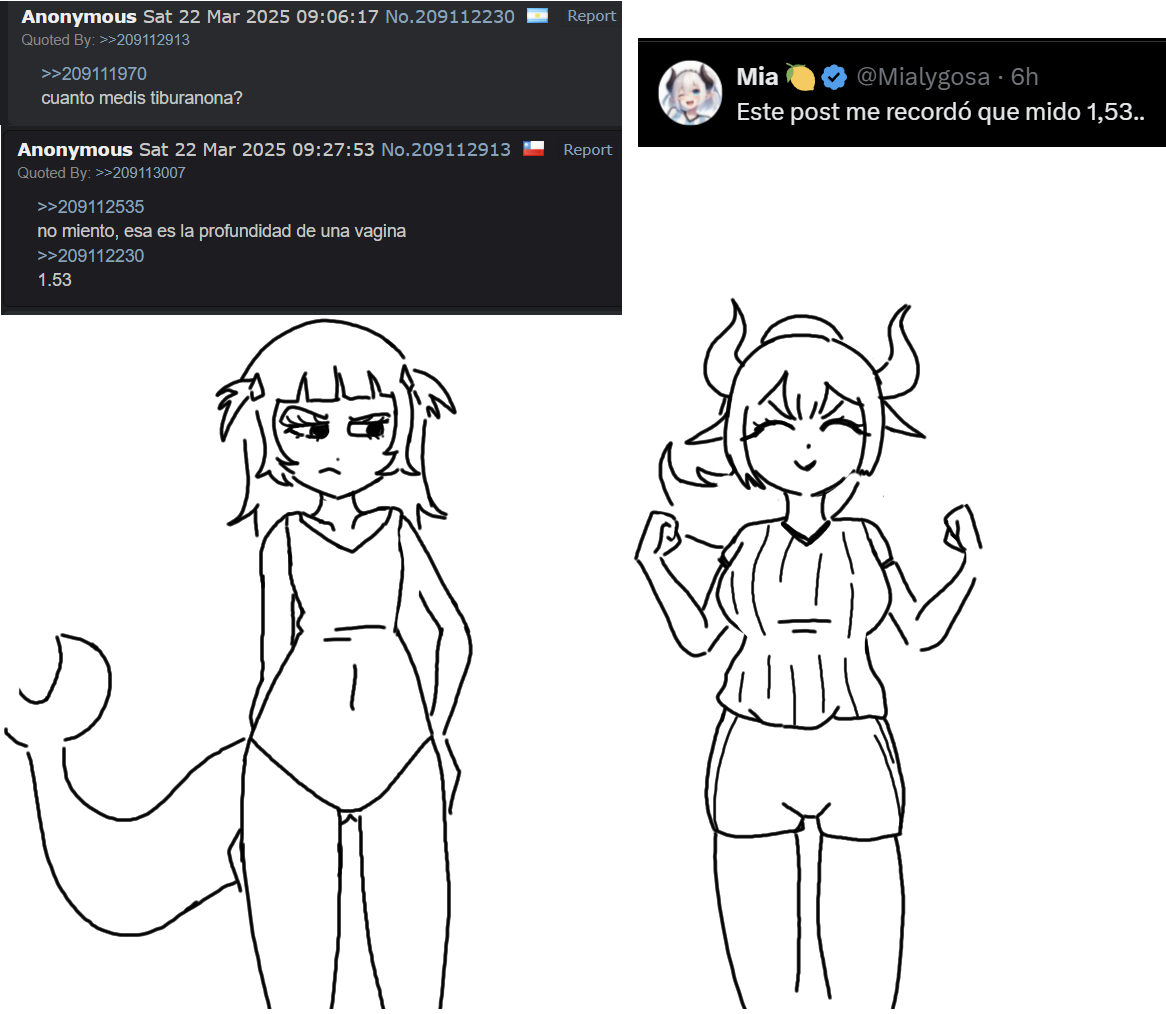Click the horned girl drawing
Screen dimensions: 1166x1014
(807, 654)
